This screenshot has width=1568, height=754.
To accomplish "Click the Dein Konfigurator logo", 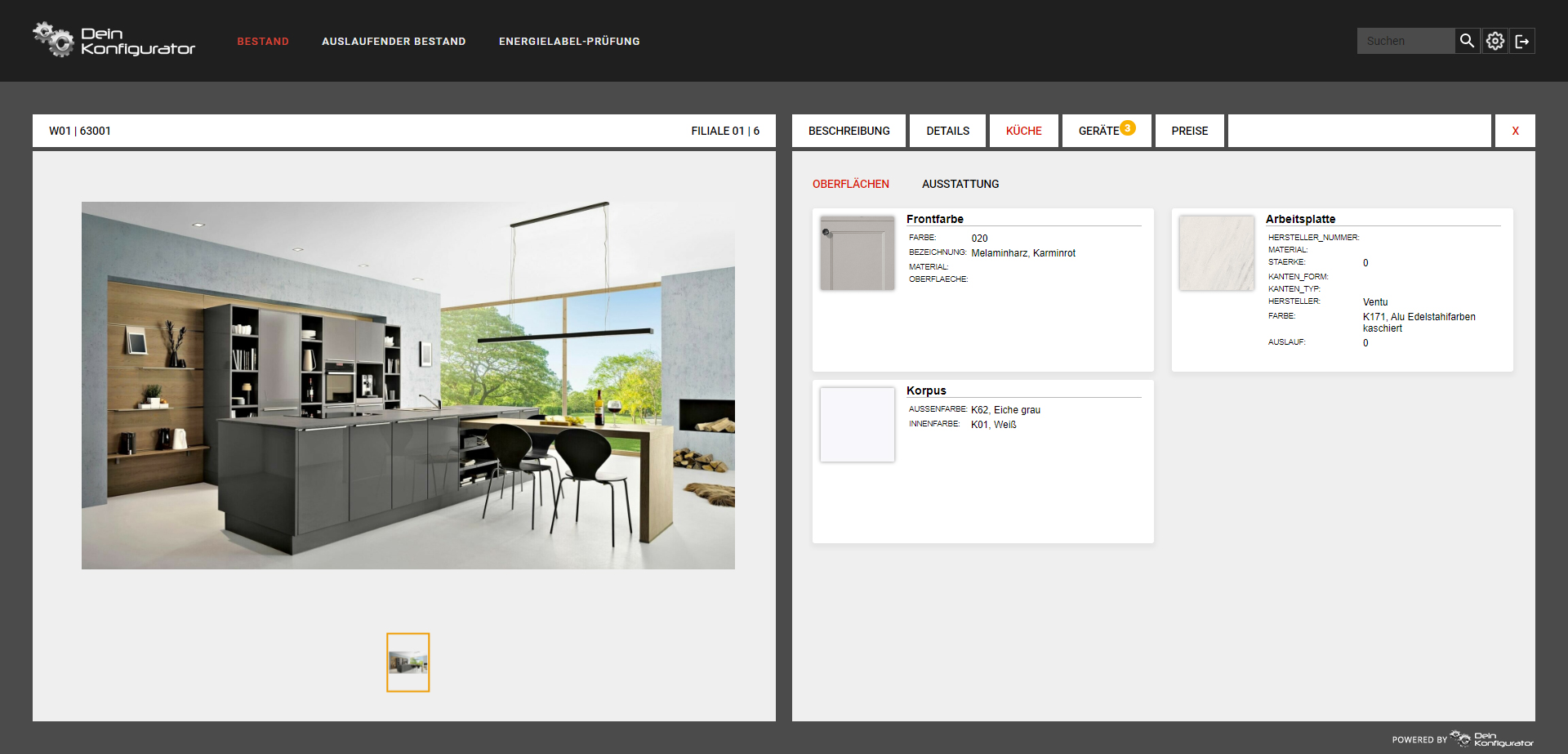I will (x=114, y=40).
